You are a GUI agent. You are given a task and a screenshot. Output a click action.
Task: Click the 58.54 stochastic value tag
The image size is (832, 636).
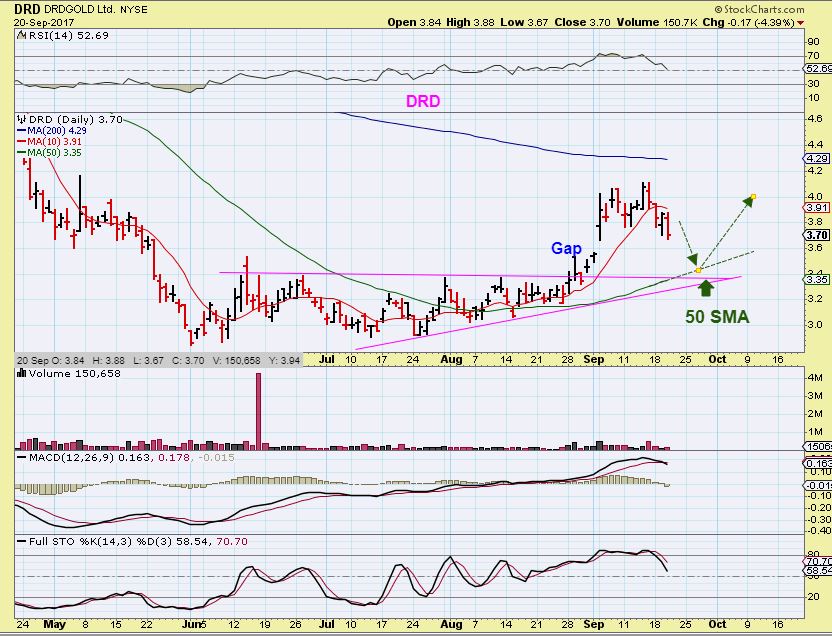[818, 570]
